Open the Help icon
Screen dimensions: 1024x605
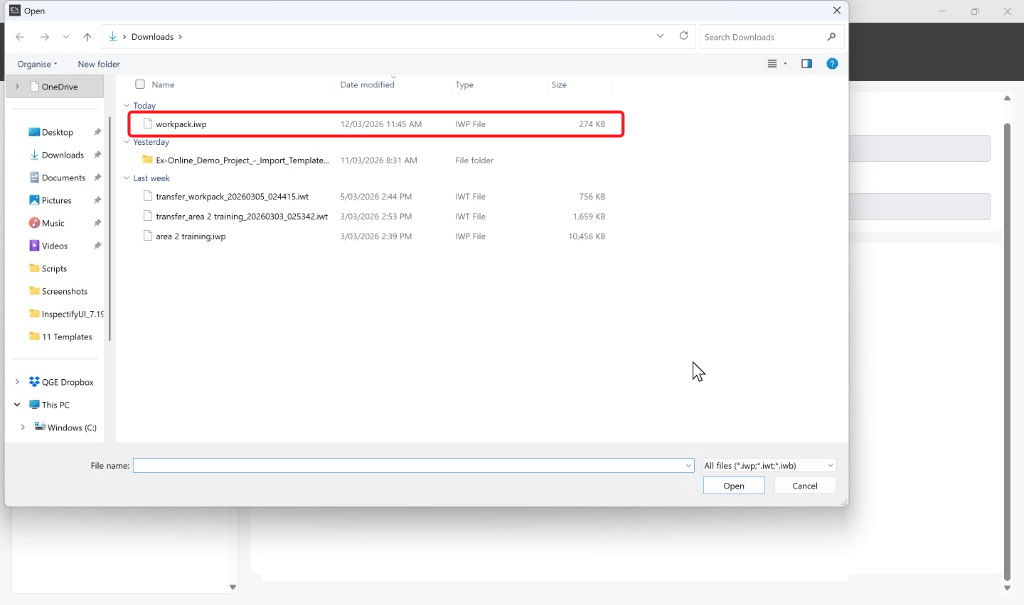(832, 63)
